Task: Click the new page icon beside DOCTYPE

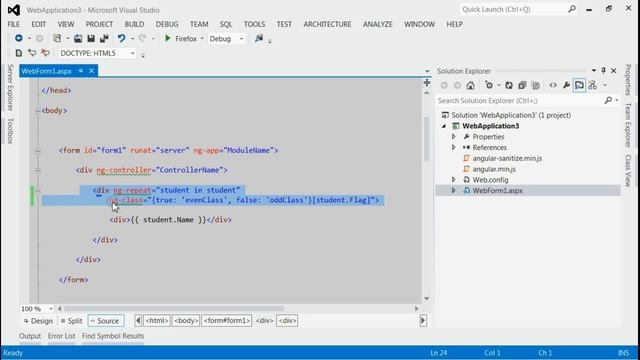Action: point(19,53)
